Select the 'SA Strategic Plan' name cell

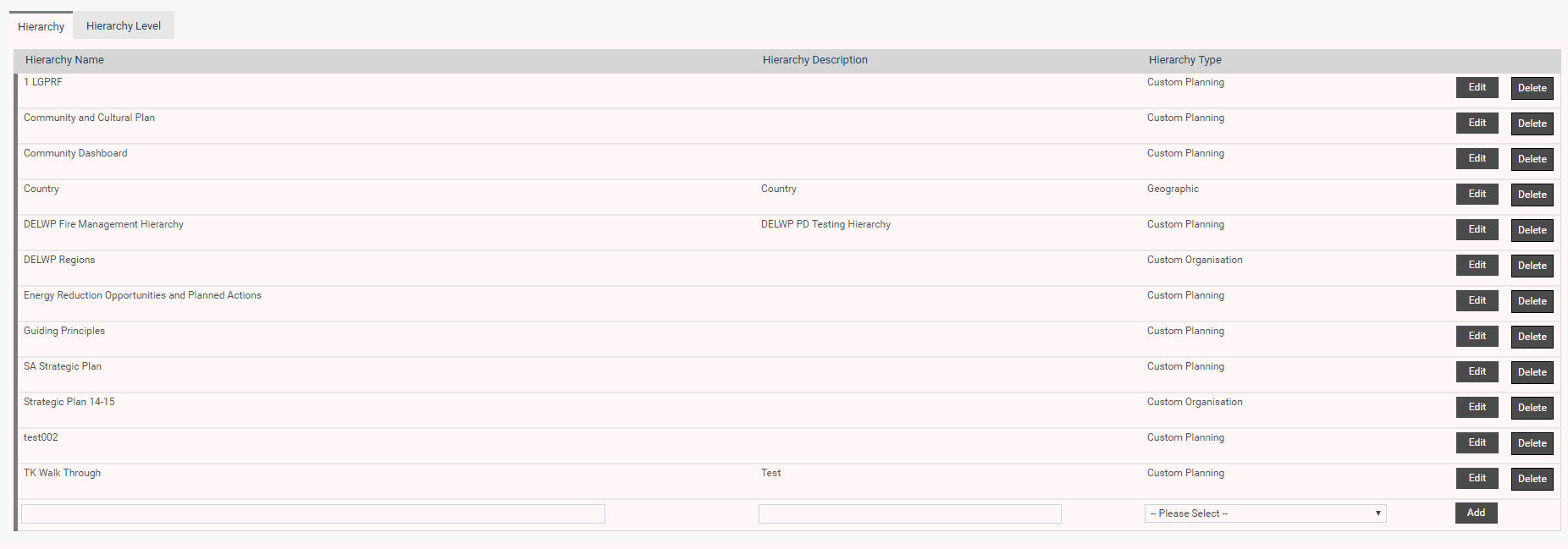(x=63, y=366)
